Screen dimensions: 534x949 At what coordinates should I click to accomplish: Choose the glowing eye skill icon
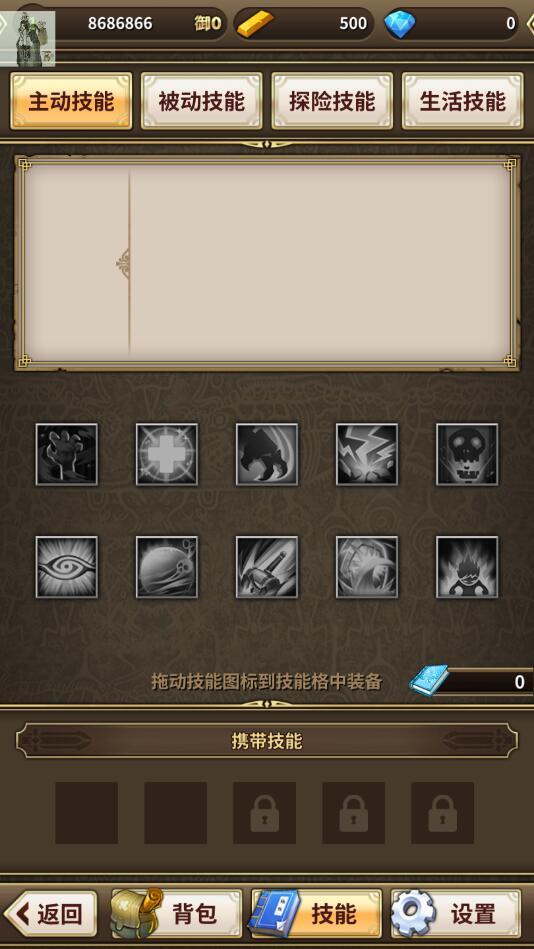[x=67, y=567]
